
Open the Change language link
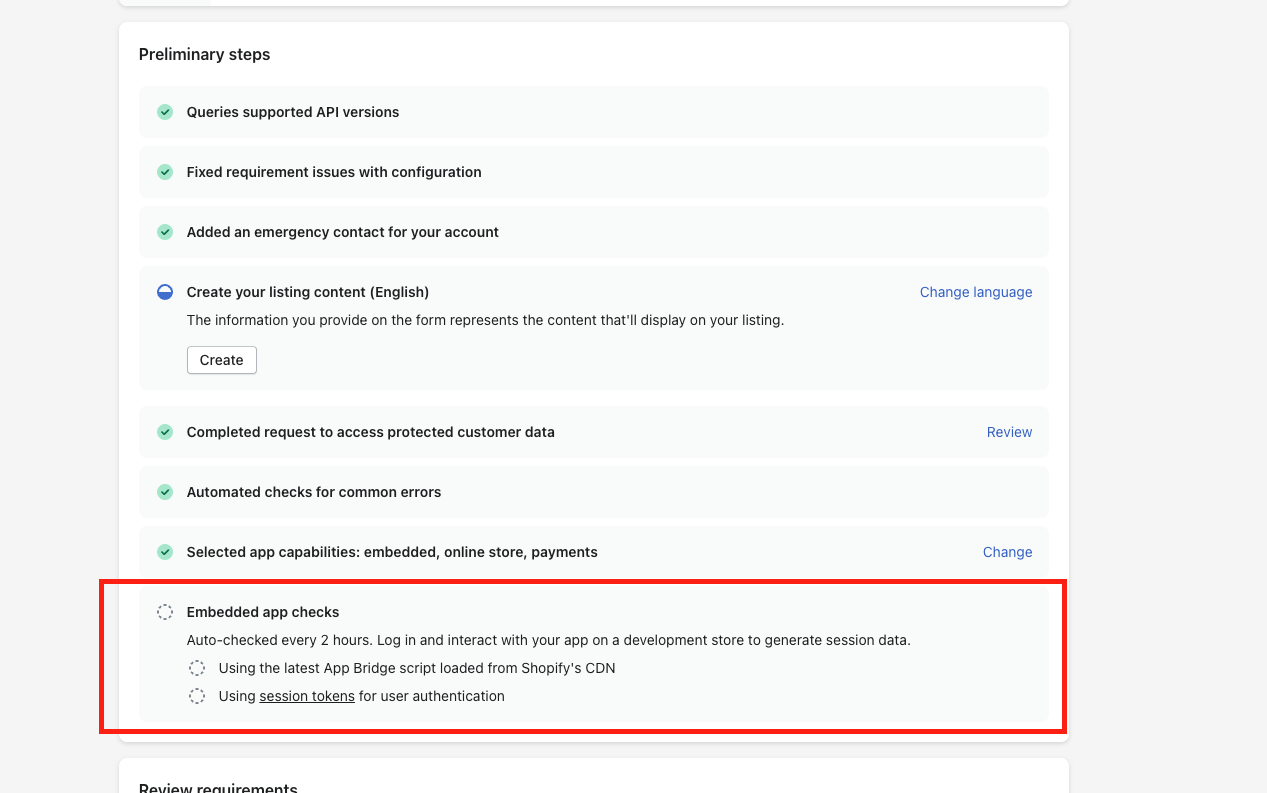coord(975,292)
